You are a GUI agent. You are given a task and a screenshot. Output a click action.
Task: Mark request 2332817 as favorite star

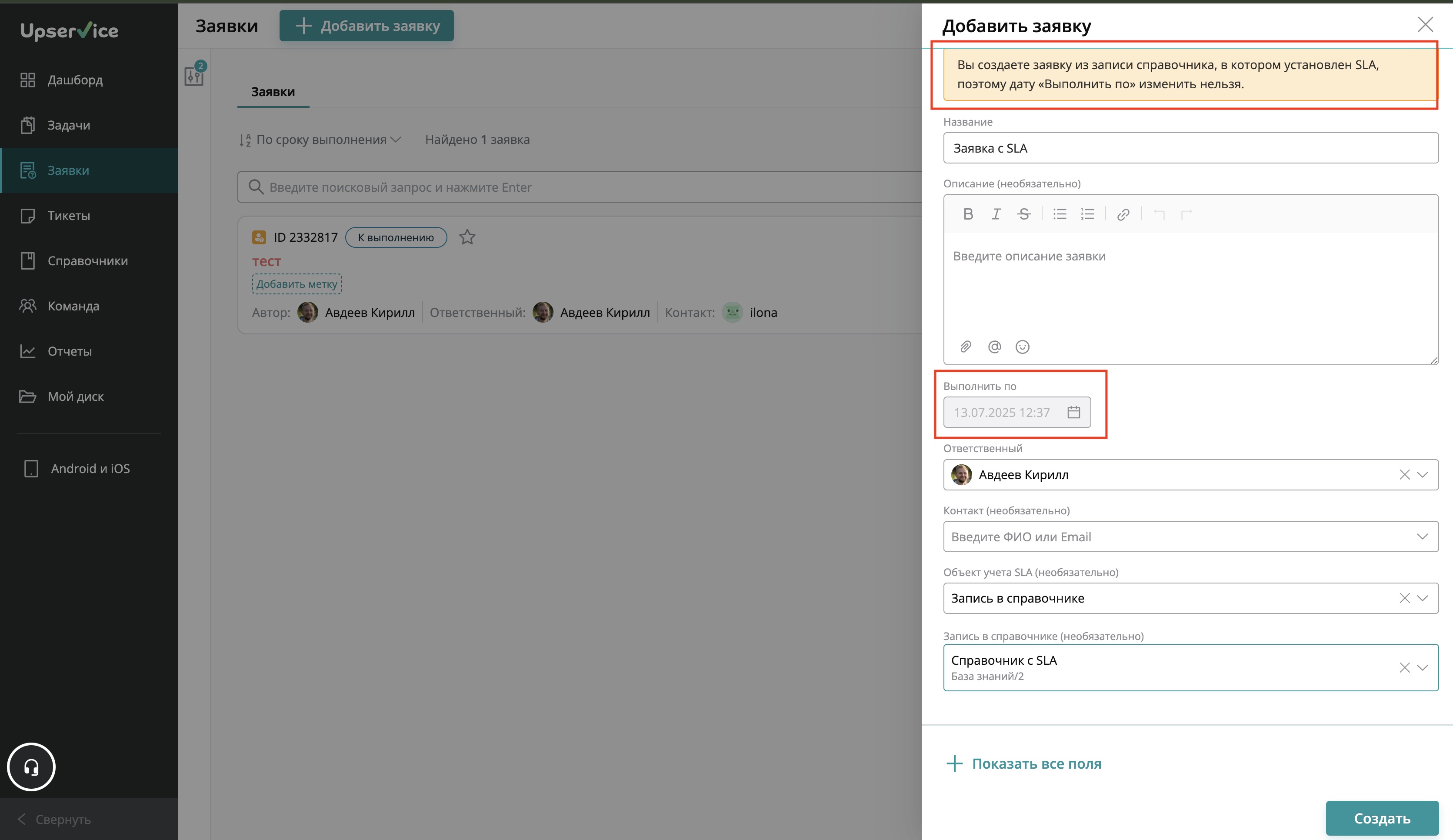click(x=467, y=237)
